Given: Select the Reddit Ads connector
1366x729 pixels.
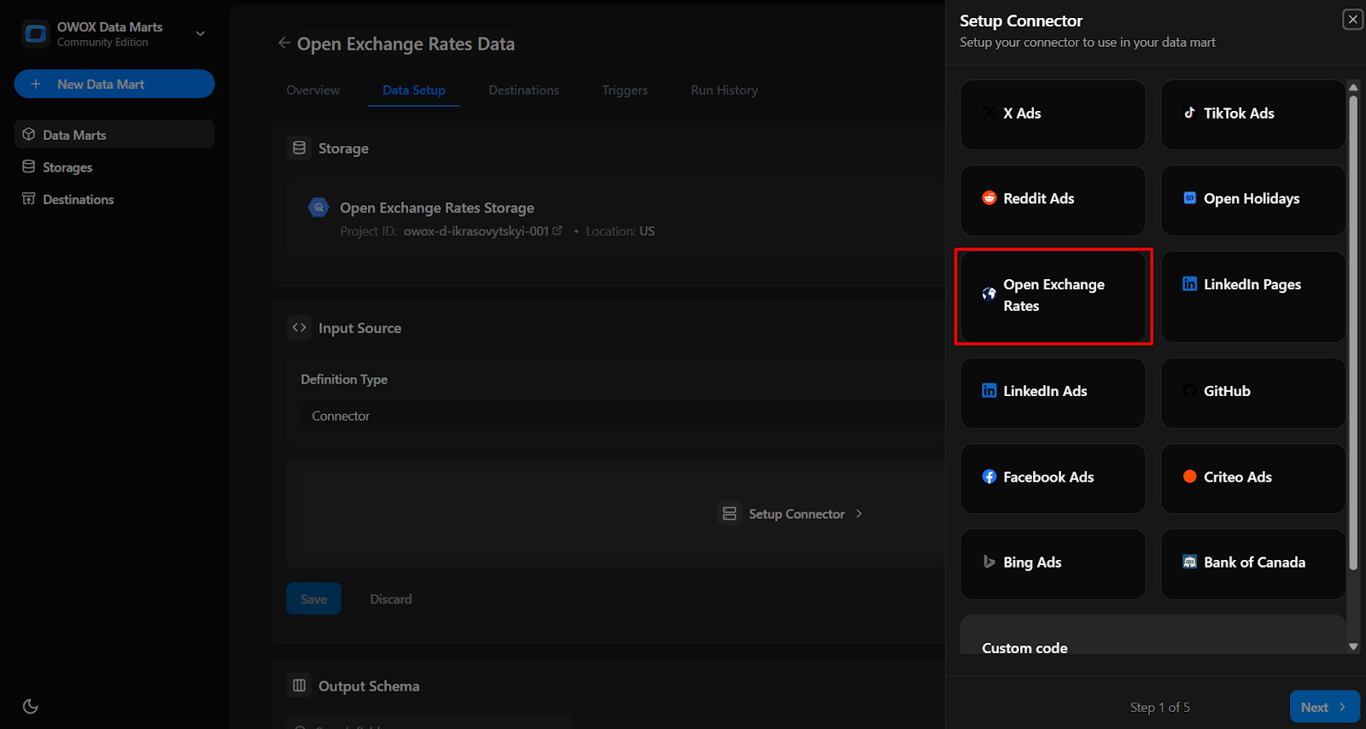Looking at the screenshot, I should coord(1053,199).
